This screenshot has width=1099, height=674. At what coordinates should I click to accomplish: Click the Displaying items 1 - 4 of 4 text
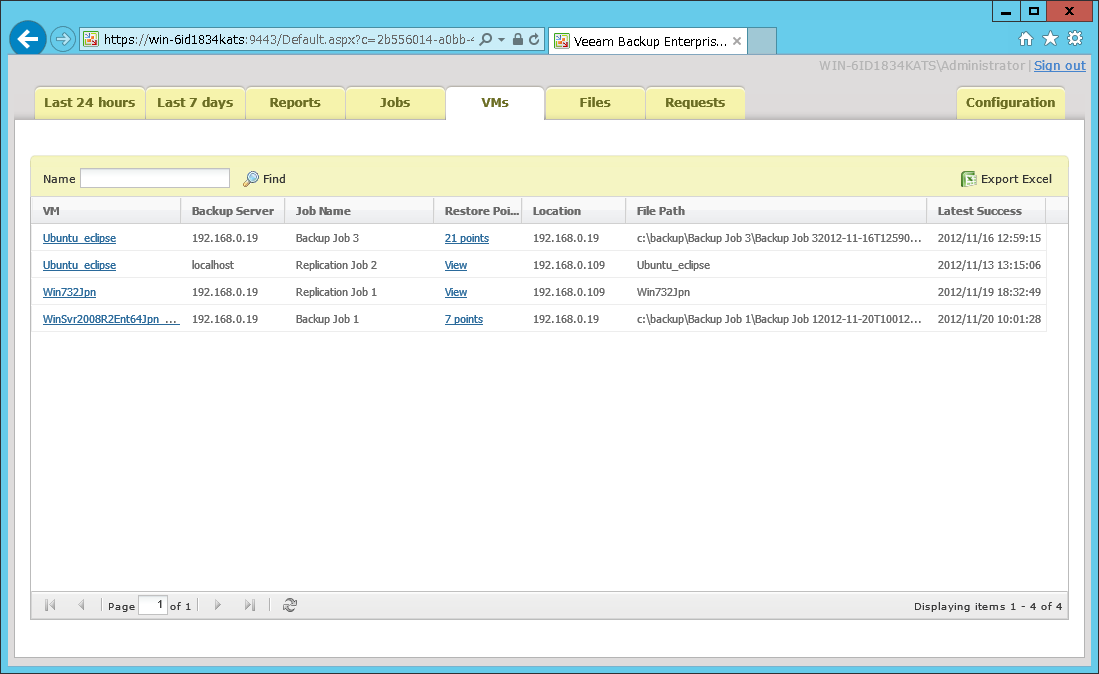(988, 607)
